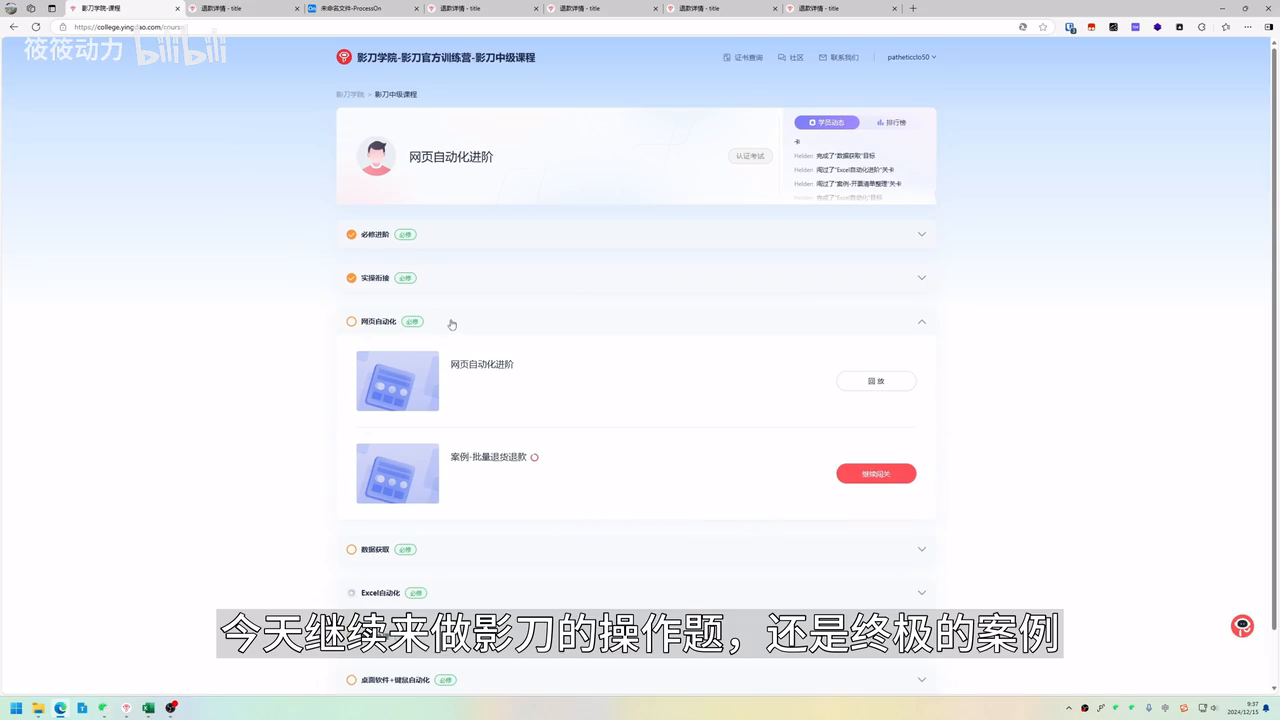Expand the Excel自动化 section chevron
Screen dimensions: 1280x720
click(922, 593)
